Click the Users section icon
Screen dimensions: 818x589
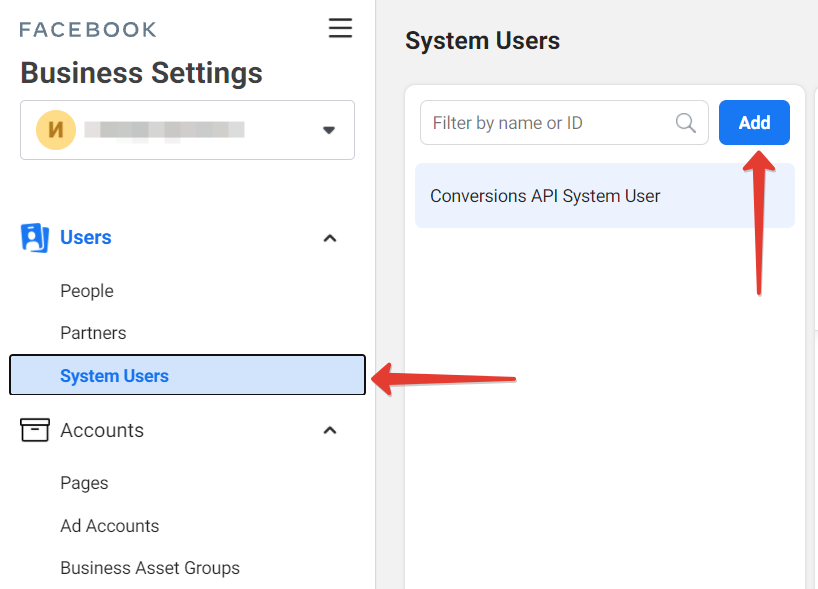coord(35,238)
